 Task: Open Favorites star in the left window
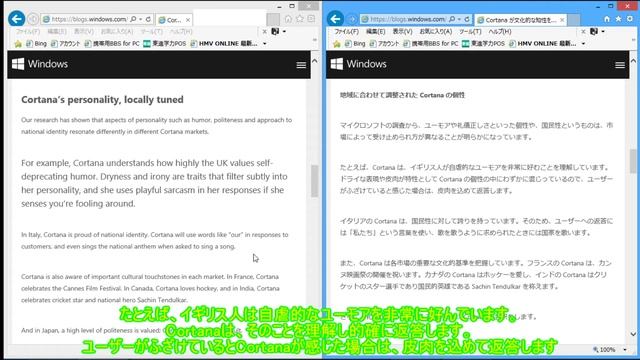(x=300, y=19)
